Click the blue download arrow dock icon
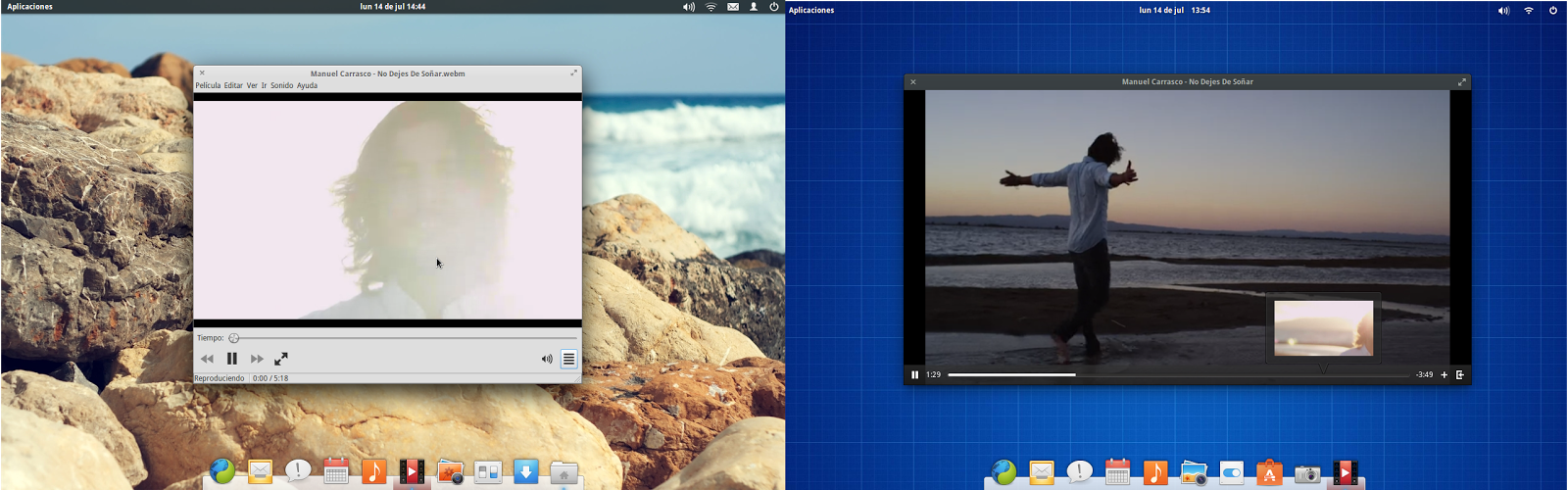This screenshot has height=490, width=1568. [526, 471]
